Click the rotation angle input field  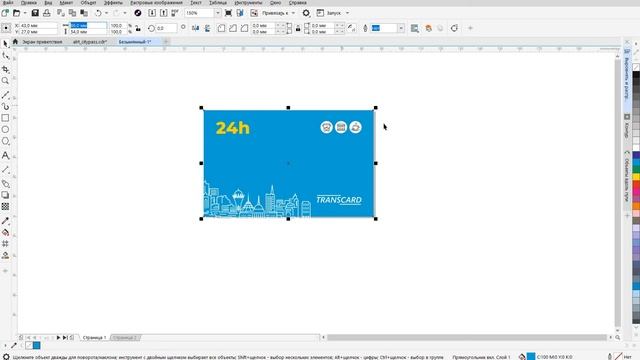[167, 28]
